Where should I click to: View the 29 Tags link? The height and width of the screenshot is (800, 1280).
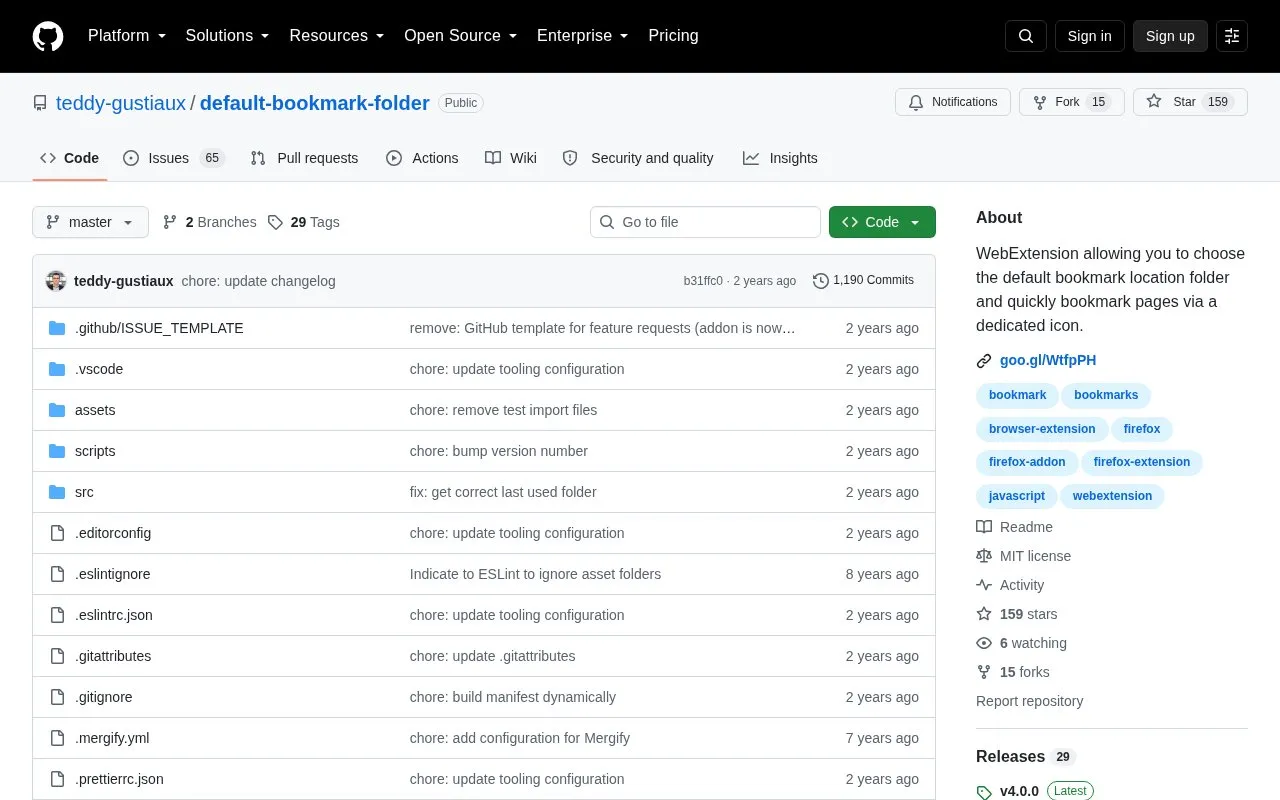point(304,222)
